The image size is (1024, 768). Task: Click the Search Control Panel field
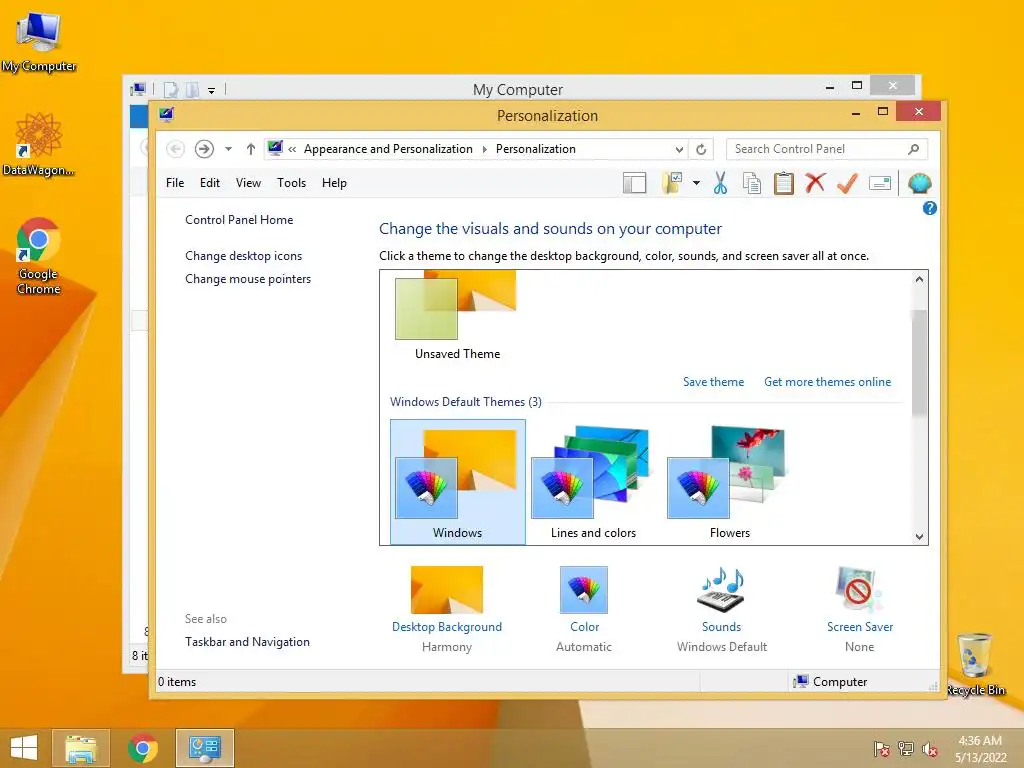pyautogui.click(x=826, y=149)
